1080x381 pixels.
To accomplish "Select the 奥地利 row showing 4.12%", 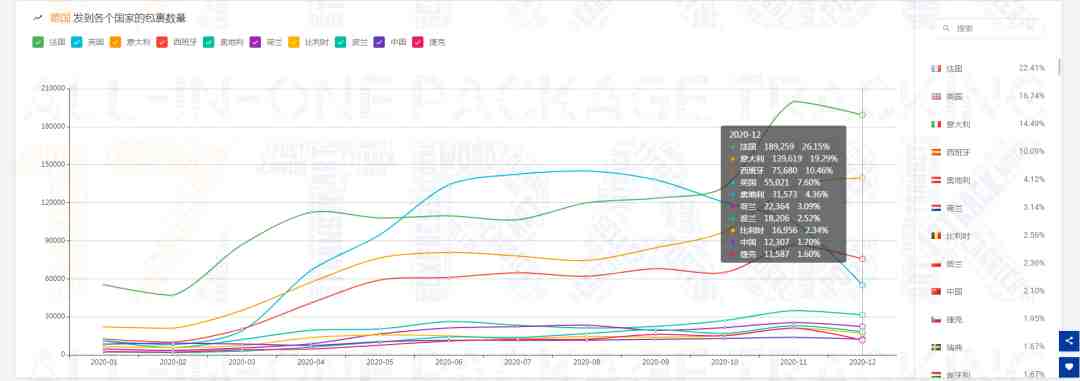I will pos(988,180).
